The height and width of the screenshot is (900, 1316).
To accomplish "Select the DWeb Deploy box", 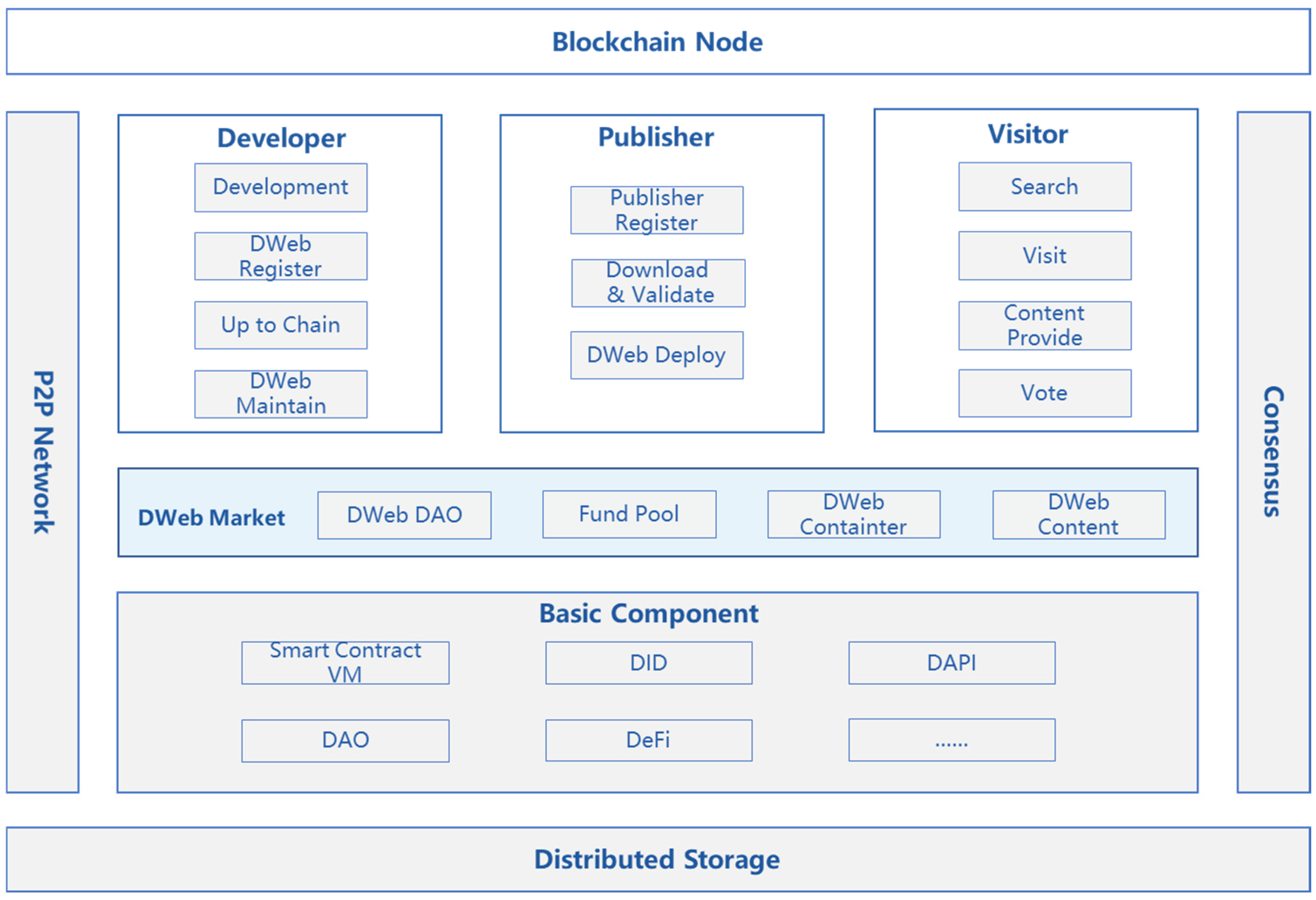I will click(657, 355).
